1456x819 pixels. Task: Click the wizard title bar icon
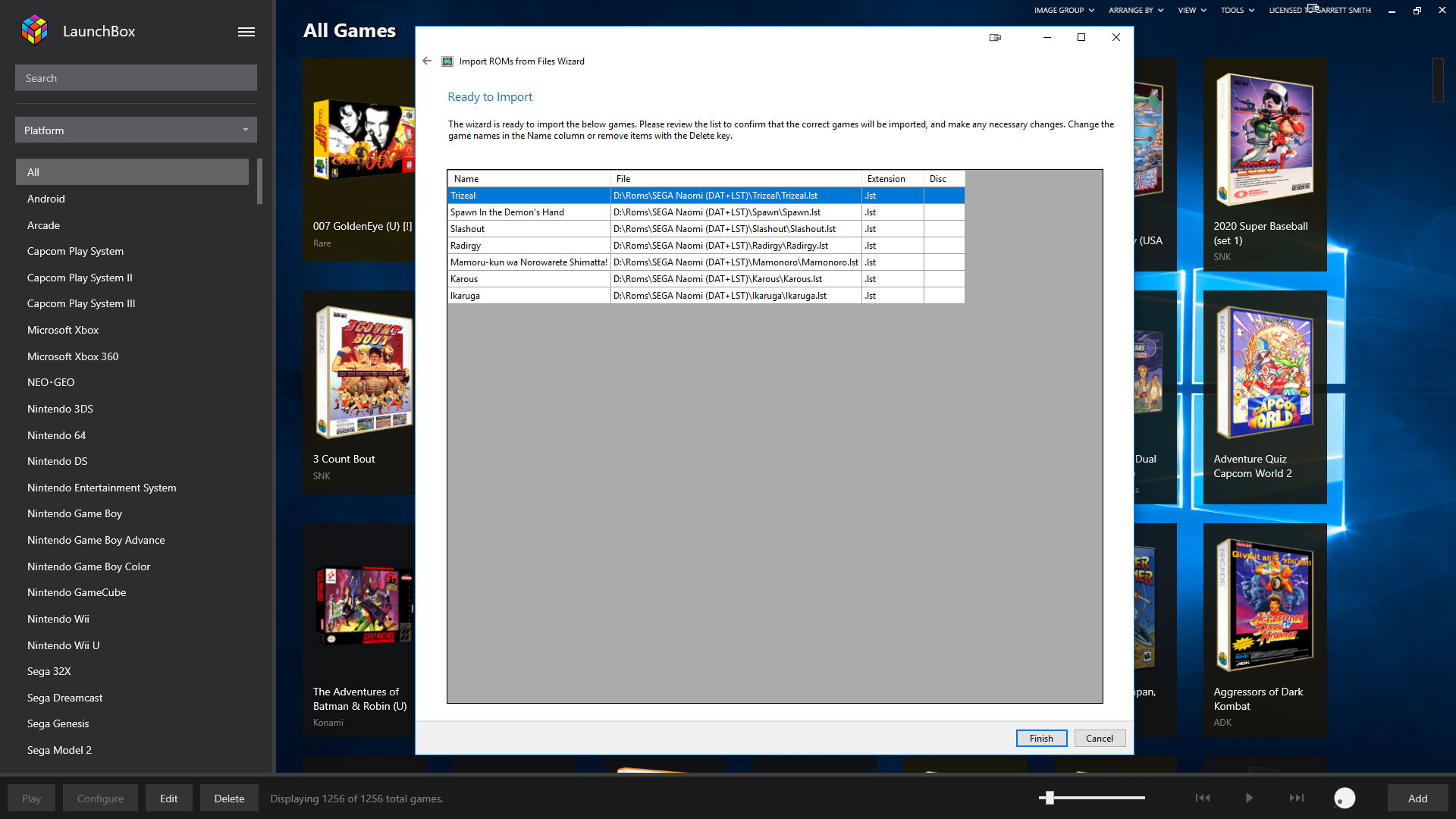point(447,61)
